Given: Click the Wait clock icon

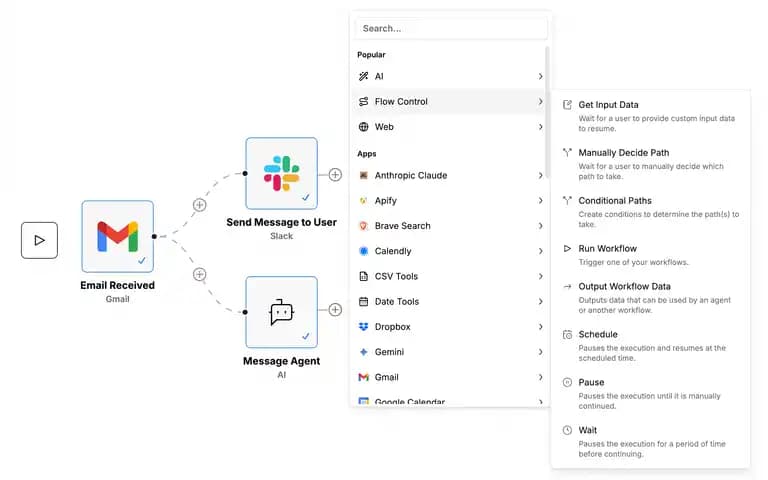Looking at the screenshot, I should [x=567, y=430].
